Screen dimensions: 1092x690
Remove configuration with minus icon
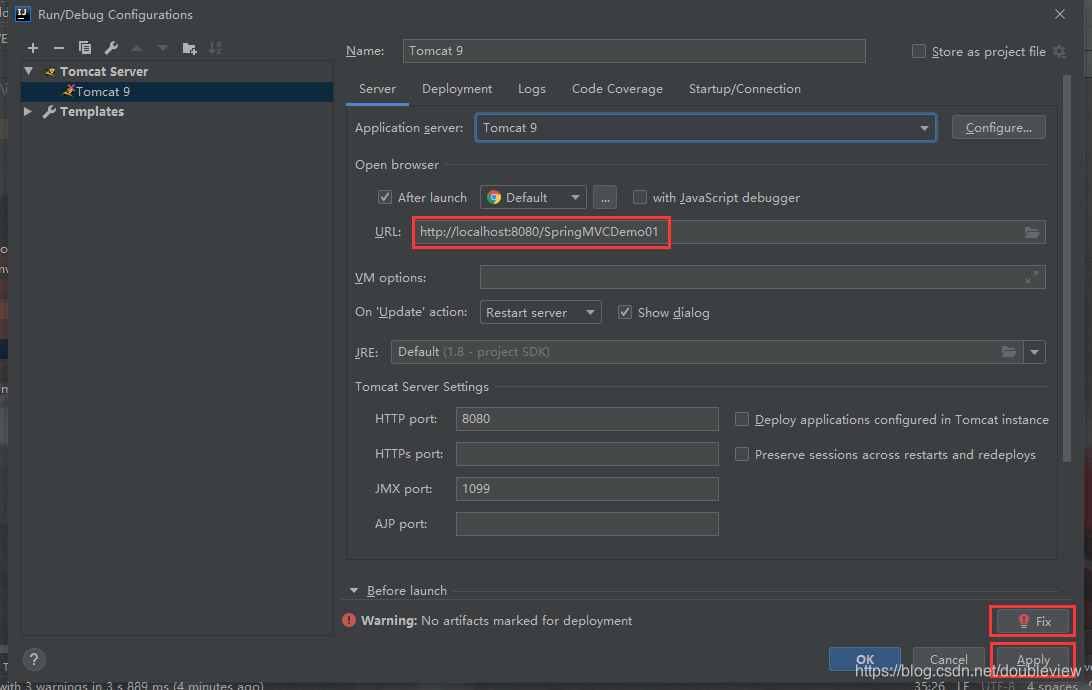pyautogui.click(x=58, y=48)
